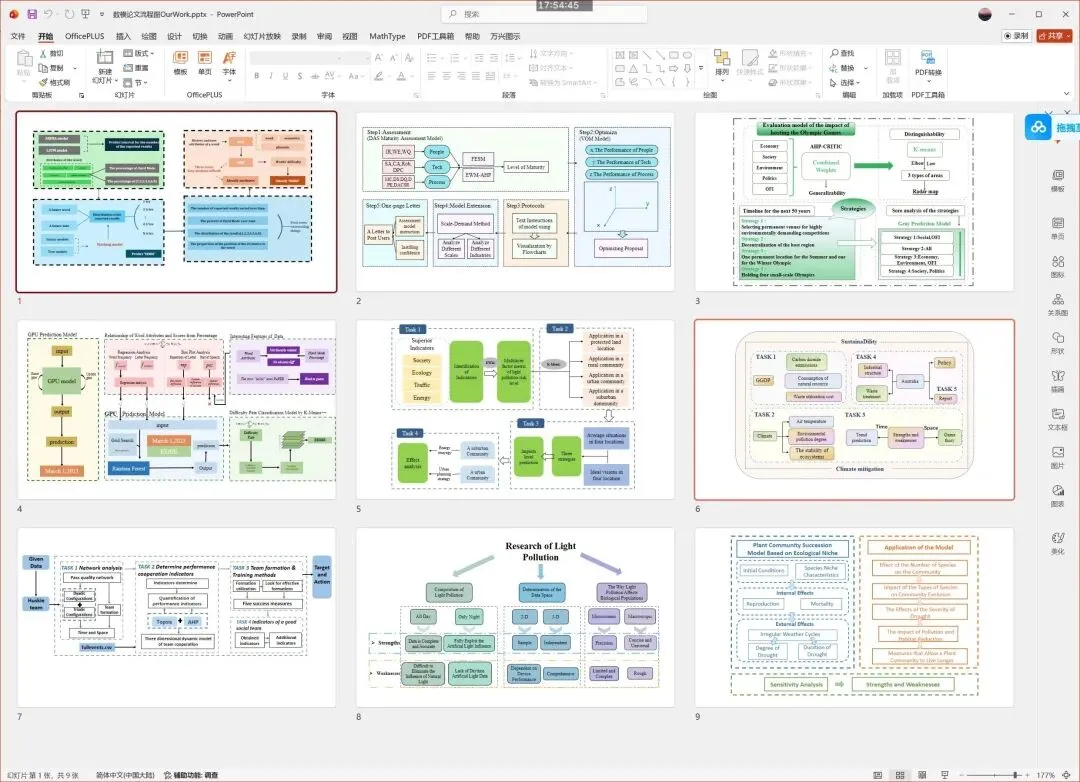Click the 复制 copy button

(52, 68)
